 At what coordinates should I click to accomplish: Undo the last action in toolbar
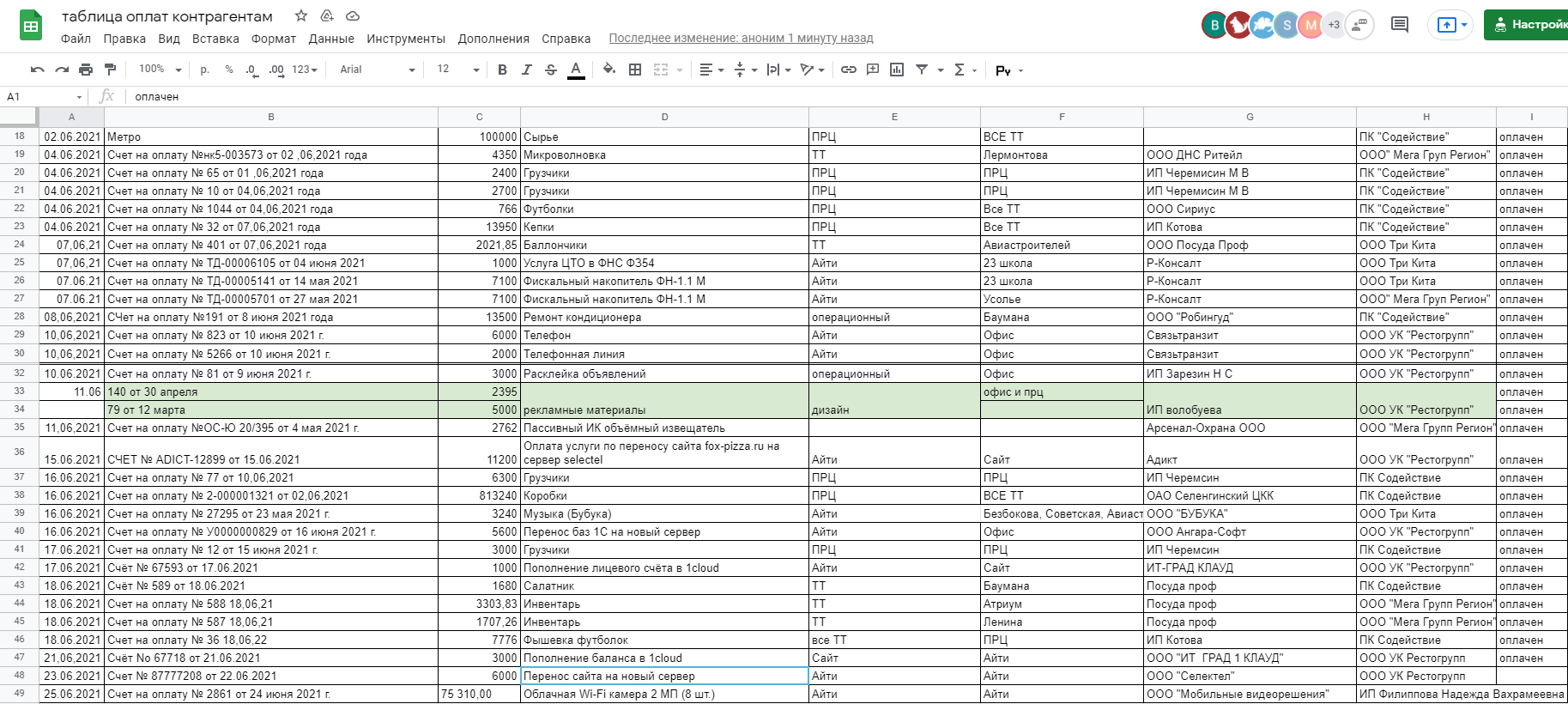pyautogui.click(x=37, y=70)
